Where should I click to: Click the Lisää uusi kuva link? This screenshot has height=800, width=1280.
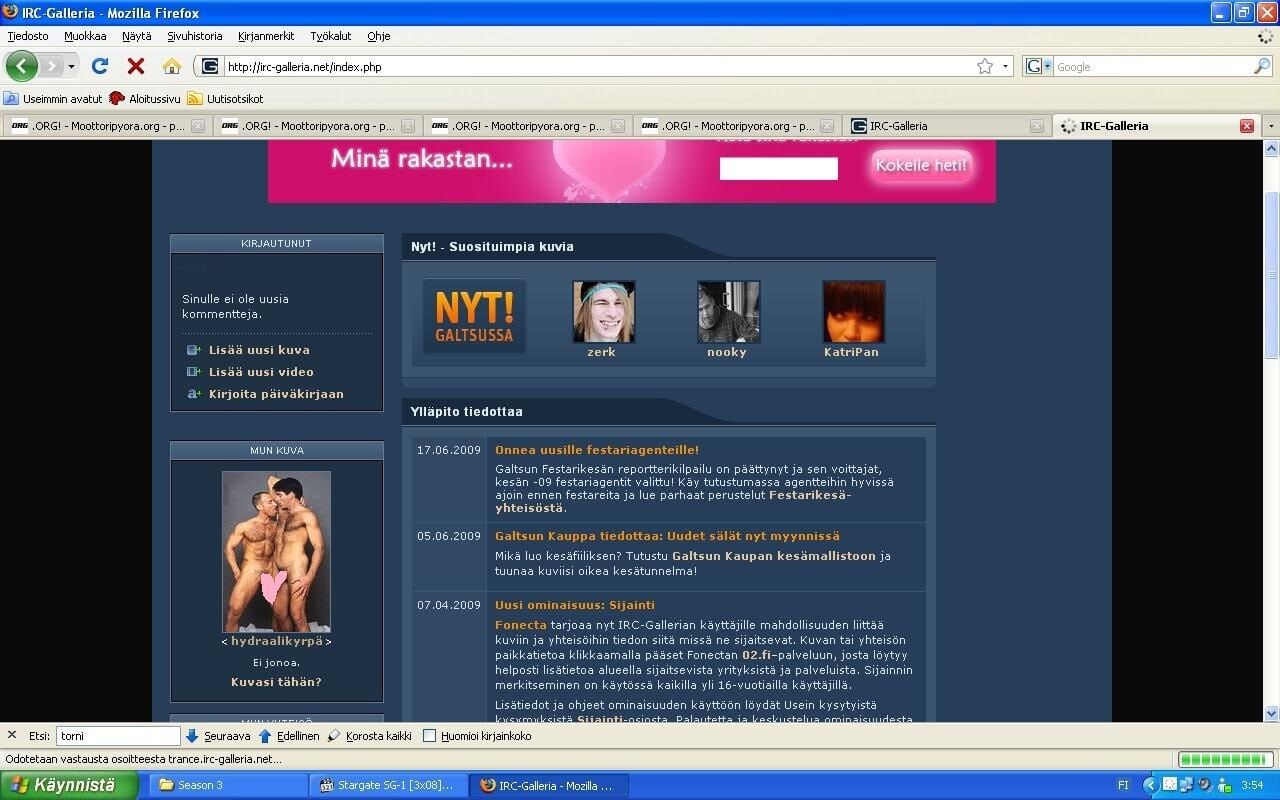tap(259, 350)
